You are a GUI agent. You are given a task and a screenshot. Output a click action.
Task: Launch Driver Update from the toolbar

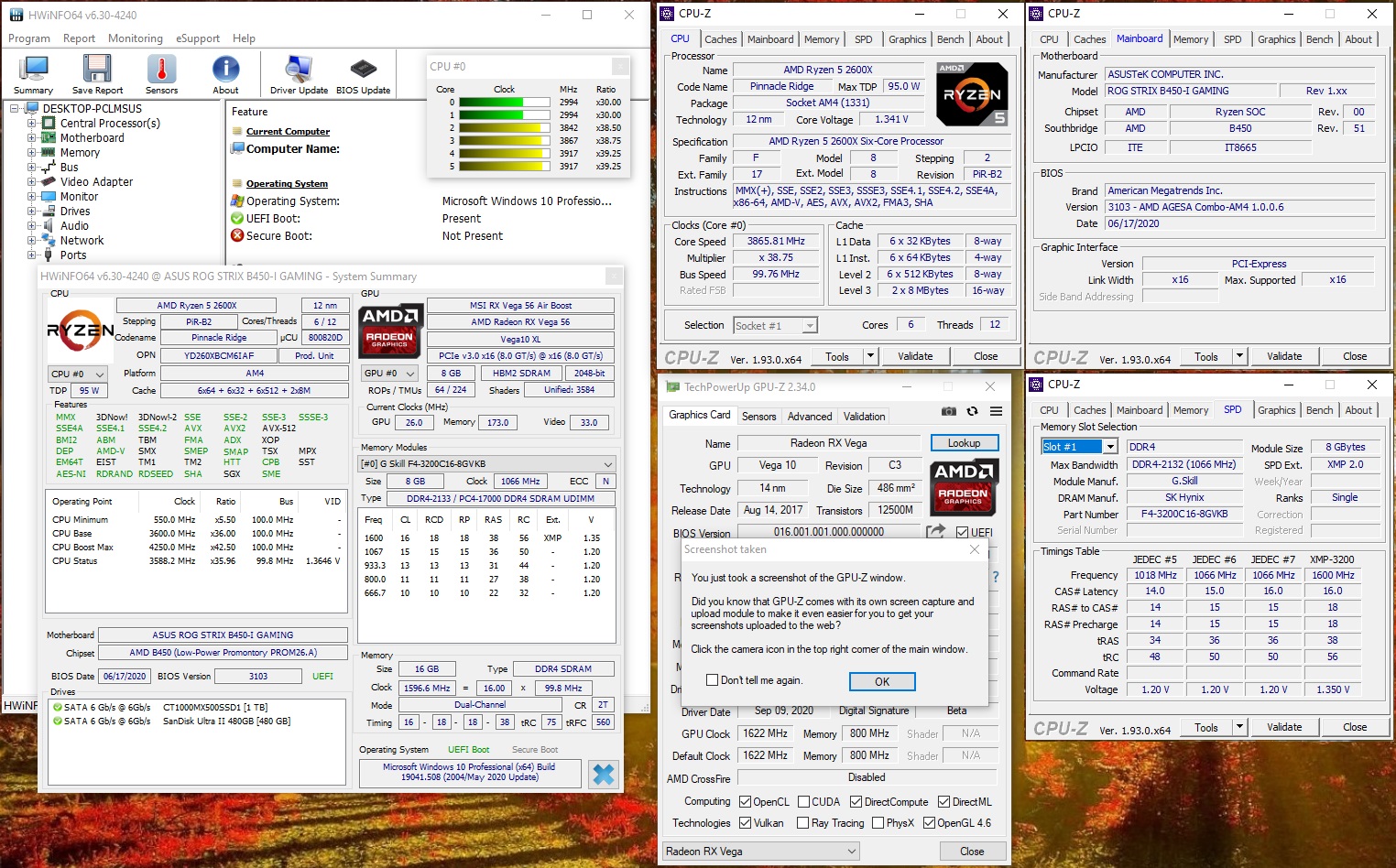[299, 74]
